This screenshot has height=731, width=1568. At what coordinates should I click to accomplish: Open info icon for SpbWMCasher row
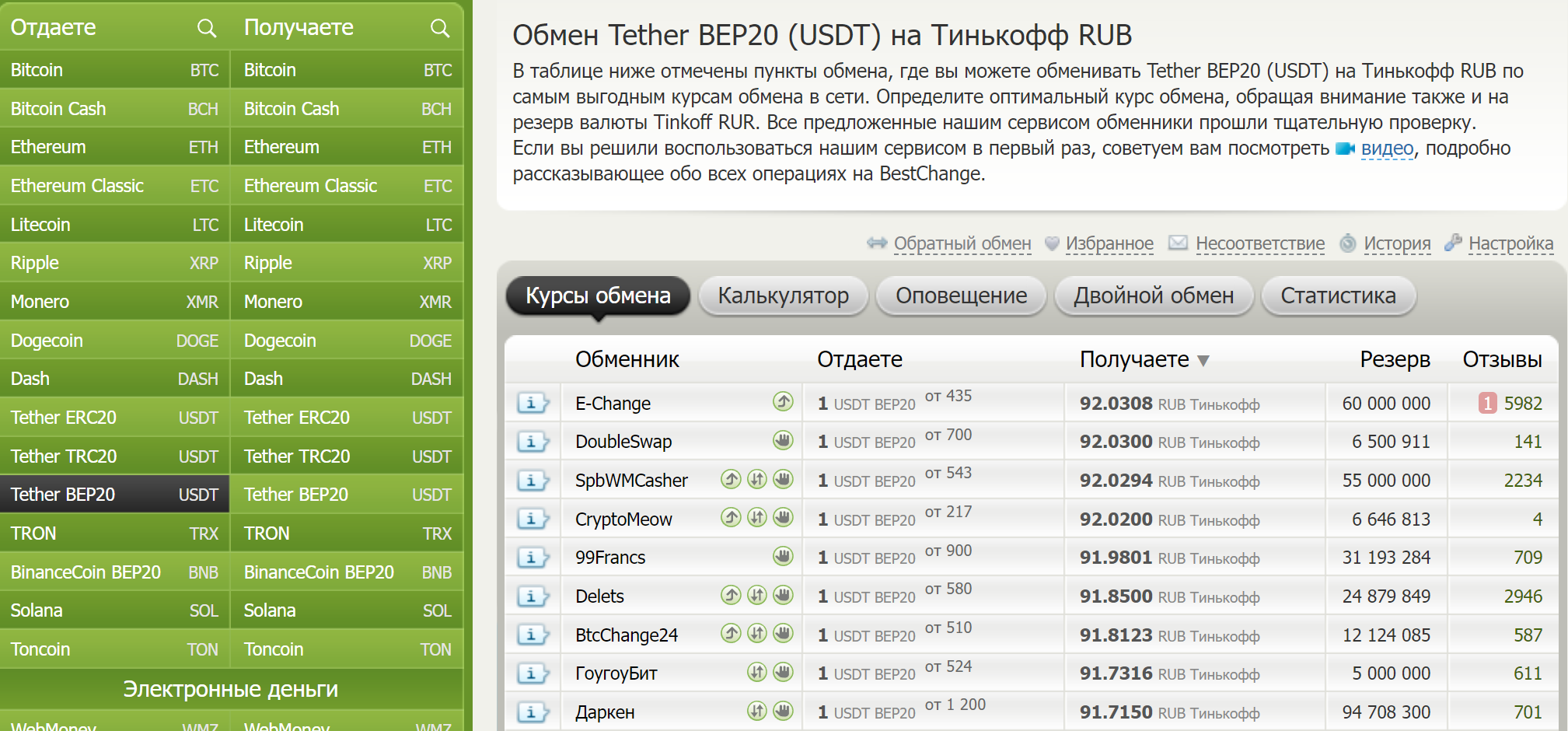tap(533, 481)
